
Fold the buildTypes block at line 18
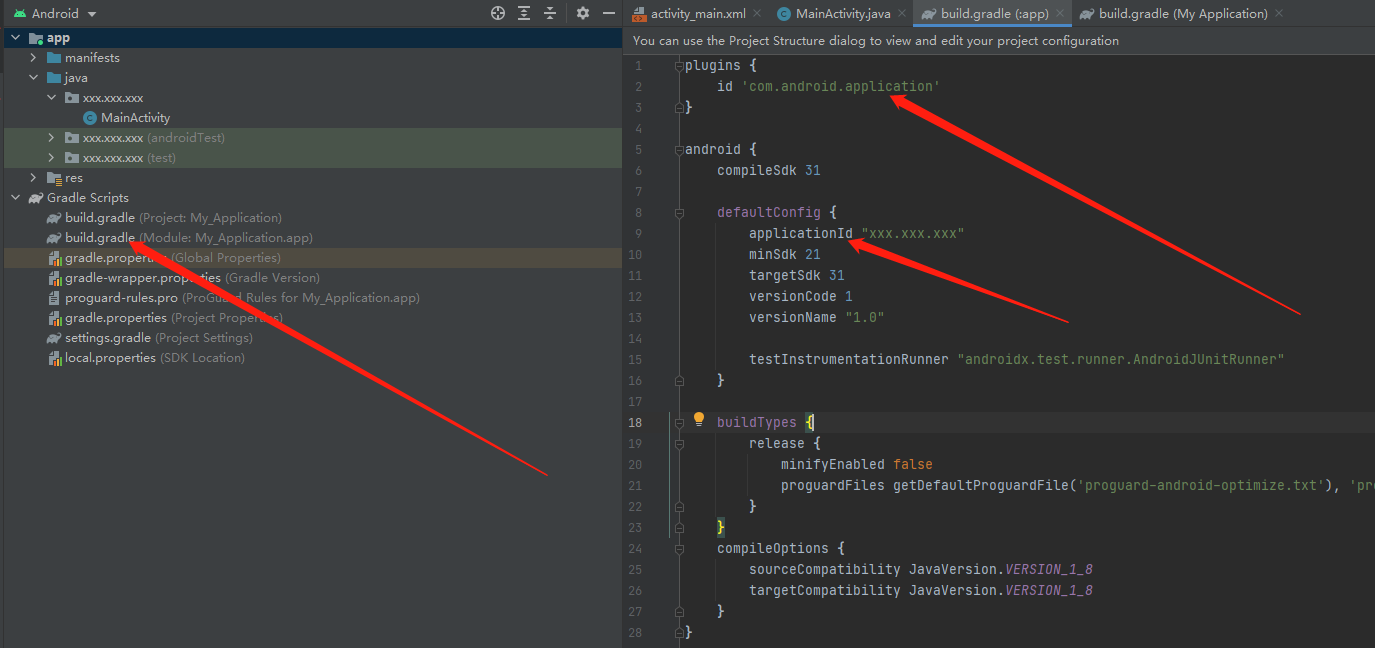pyautogui.click(x=679, y=423)
